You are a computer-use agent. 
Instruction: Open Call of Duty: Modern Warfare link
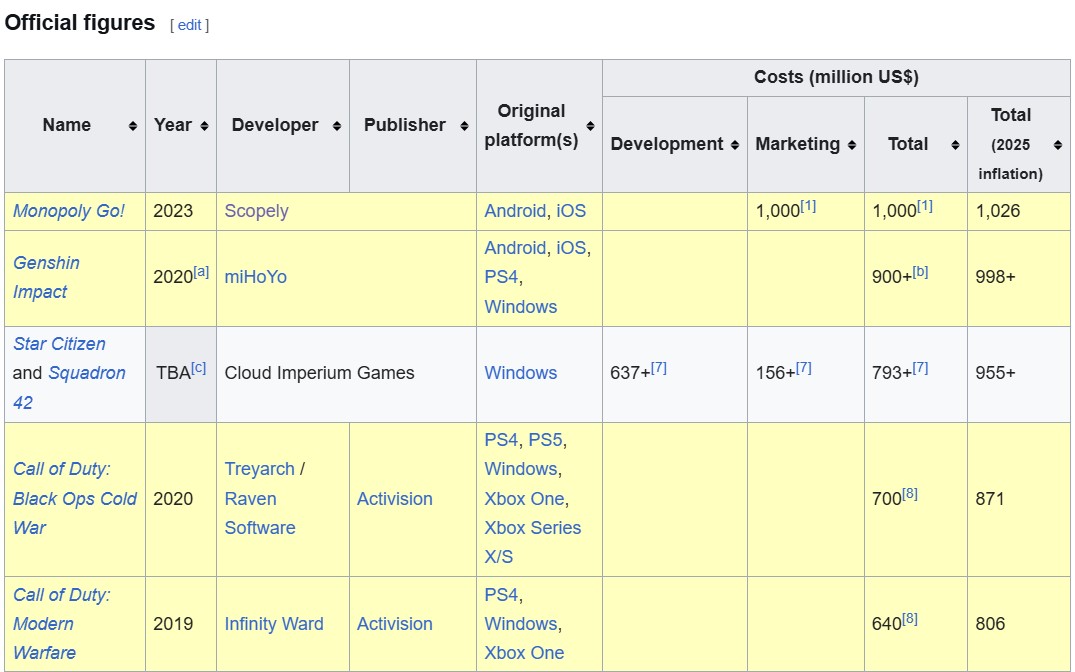[61, 623]
